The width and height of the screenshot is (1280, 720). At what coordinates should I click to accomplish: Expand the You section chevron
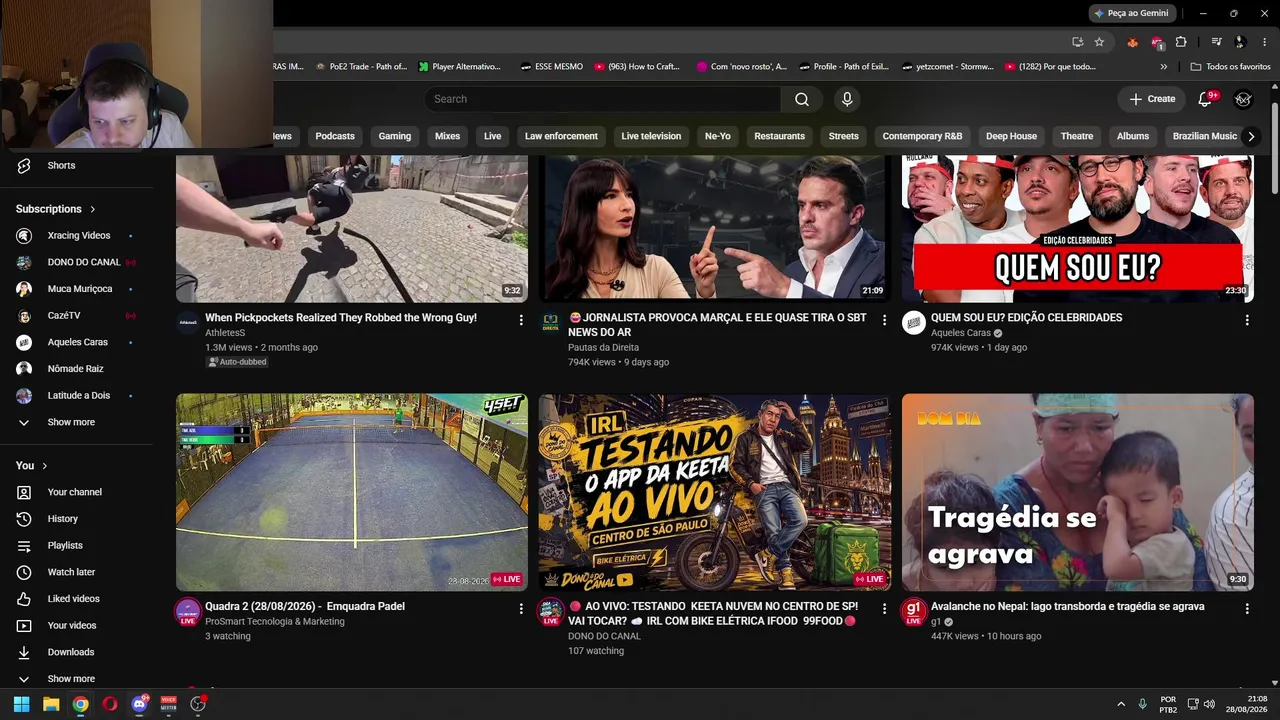pyautogui.click(x=44, y=466)
